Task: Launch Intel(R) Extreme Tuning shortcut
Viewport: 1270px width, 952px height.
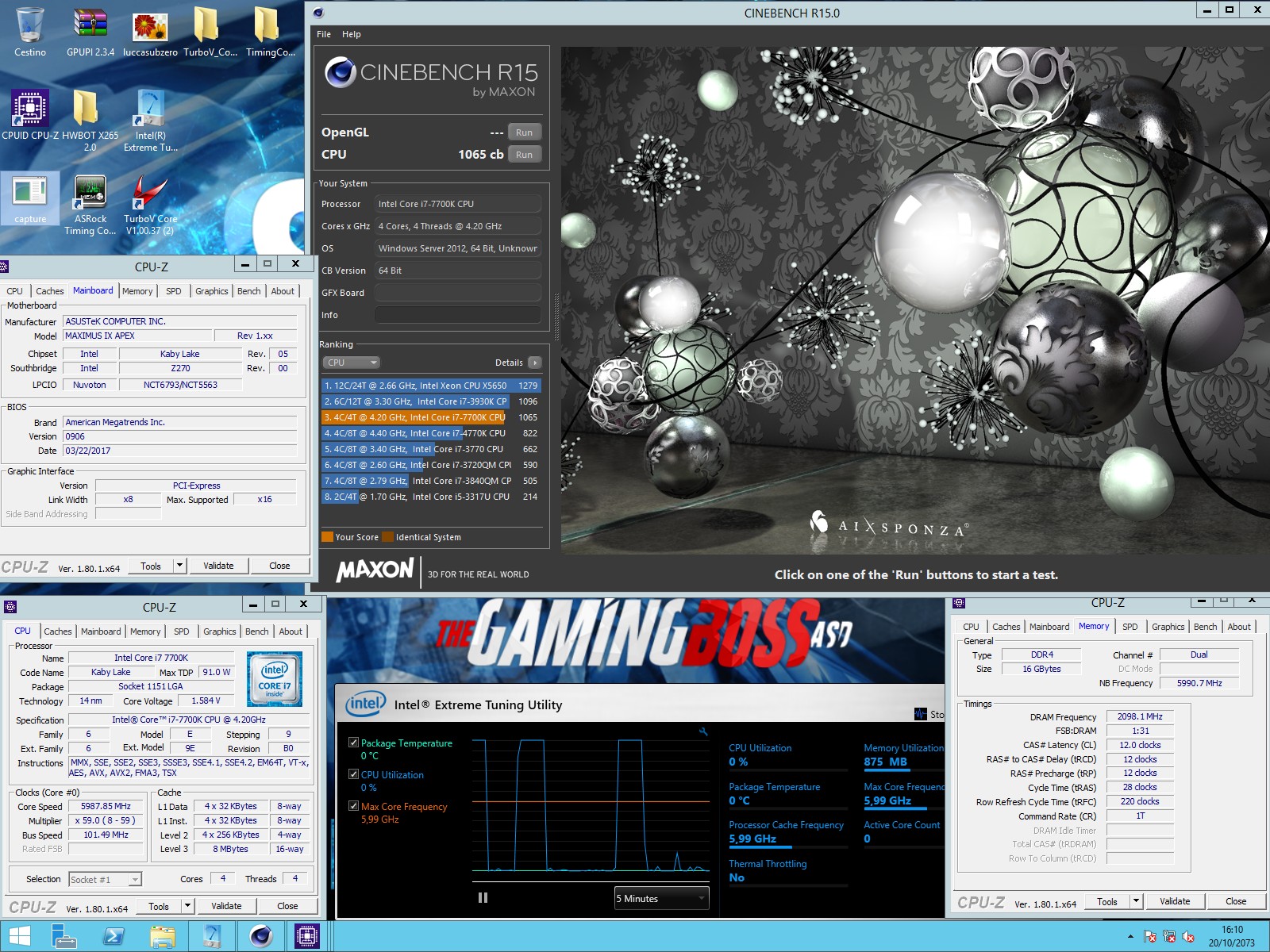Action: point(150,120)
